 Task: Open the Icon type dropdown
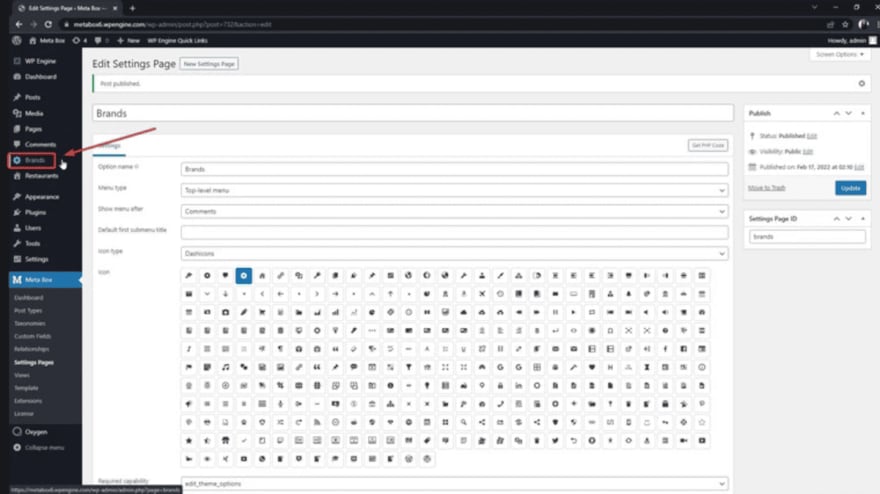pyautogui.click(x=455, y=254)
